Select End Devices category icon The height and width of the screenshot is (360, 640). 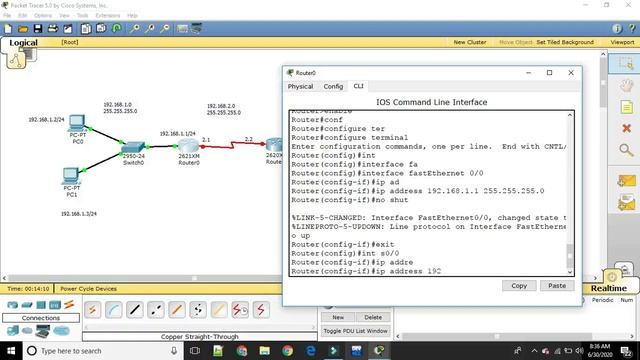coord(13,331)
